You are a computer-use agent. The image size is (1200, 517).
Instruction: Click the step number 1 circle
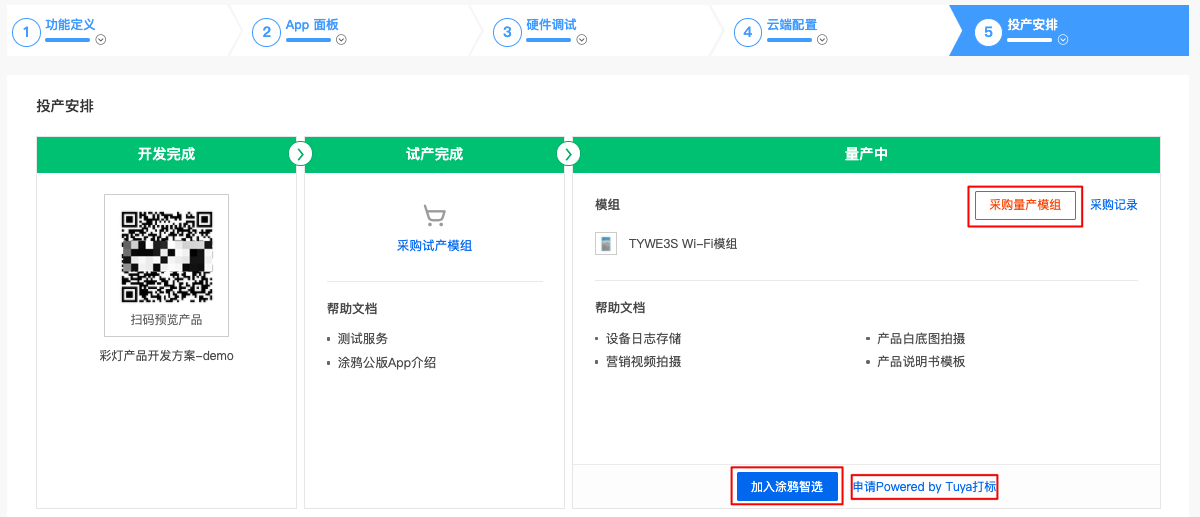pos(26,32)
